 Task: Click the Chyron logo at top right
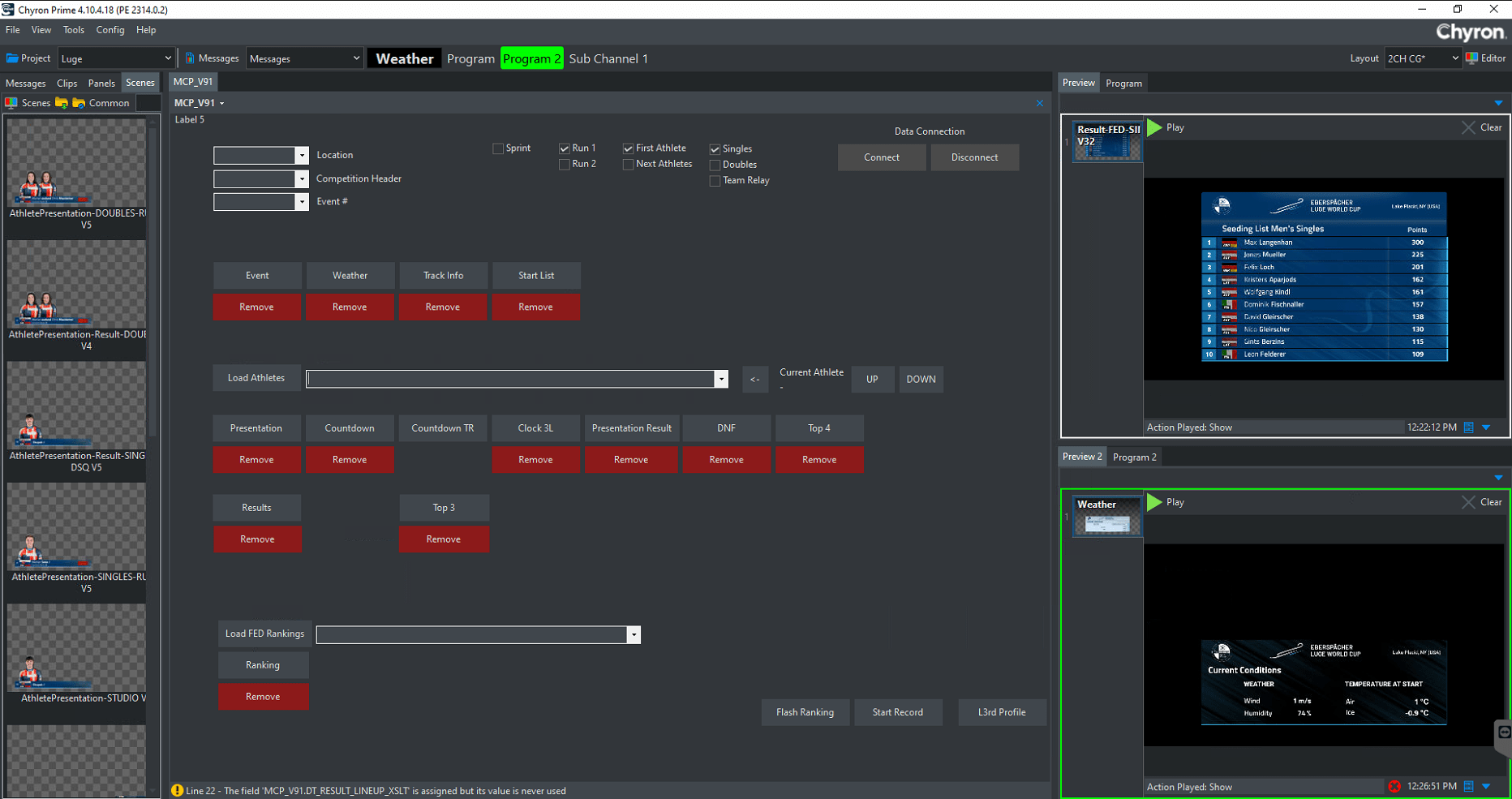(1471, 32)
